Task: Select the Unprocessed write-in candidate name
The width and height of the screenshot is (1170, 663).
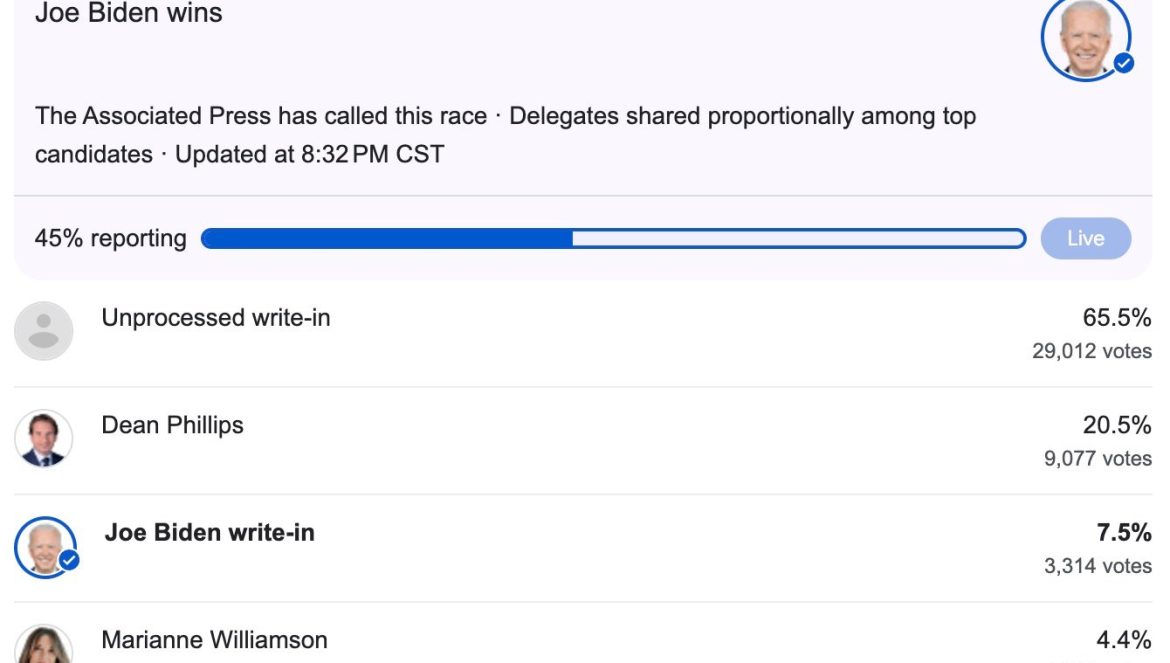Action: pyautogui.click(x=216, y=318)
